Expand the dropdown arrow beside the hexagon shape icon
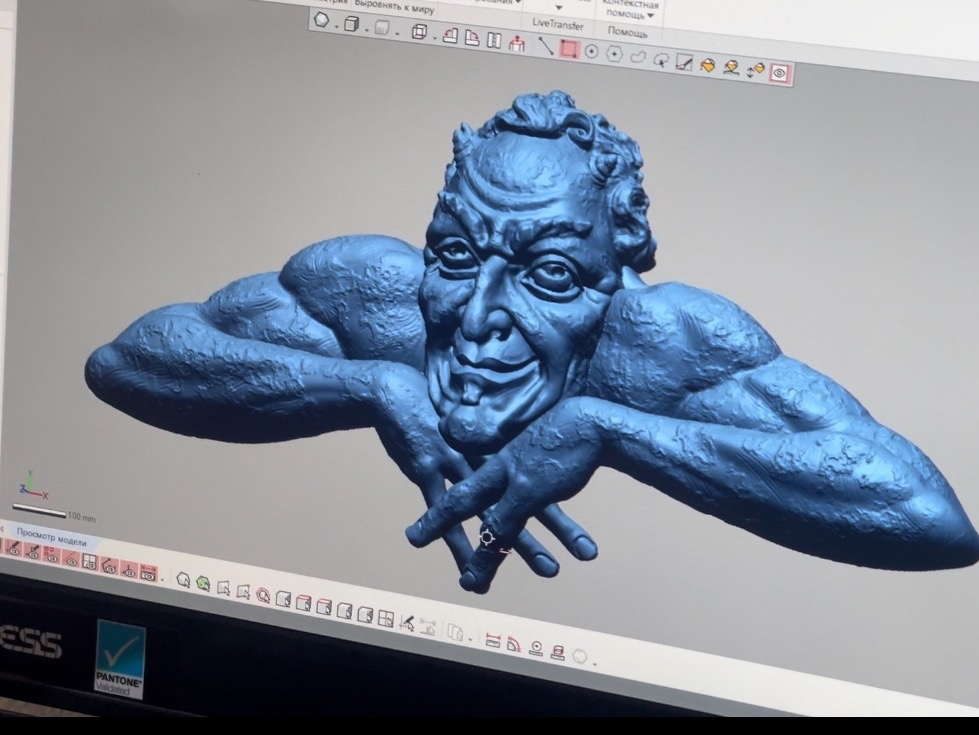The image size is (979, 735). [338, 23]
